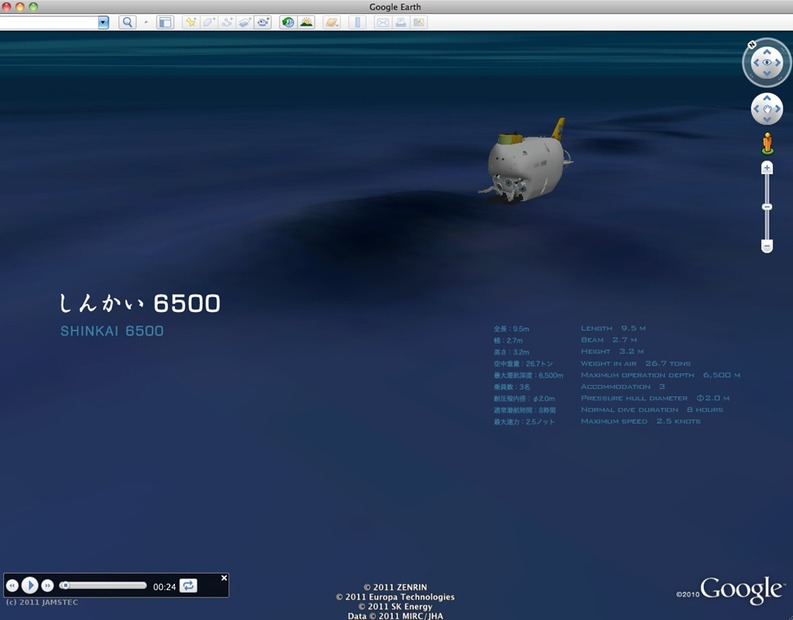Click the tour fast-forward button
Screen dimensions: 793x620
[48, 586]
